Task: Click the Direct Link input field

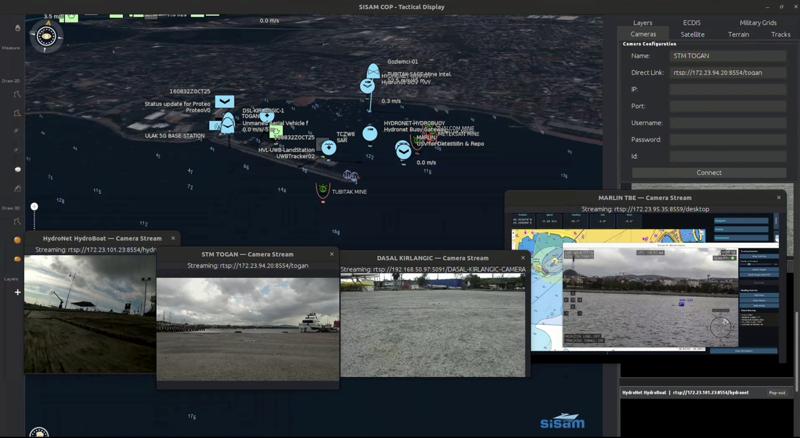Action: tap(727, 73)
